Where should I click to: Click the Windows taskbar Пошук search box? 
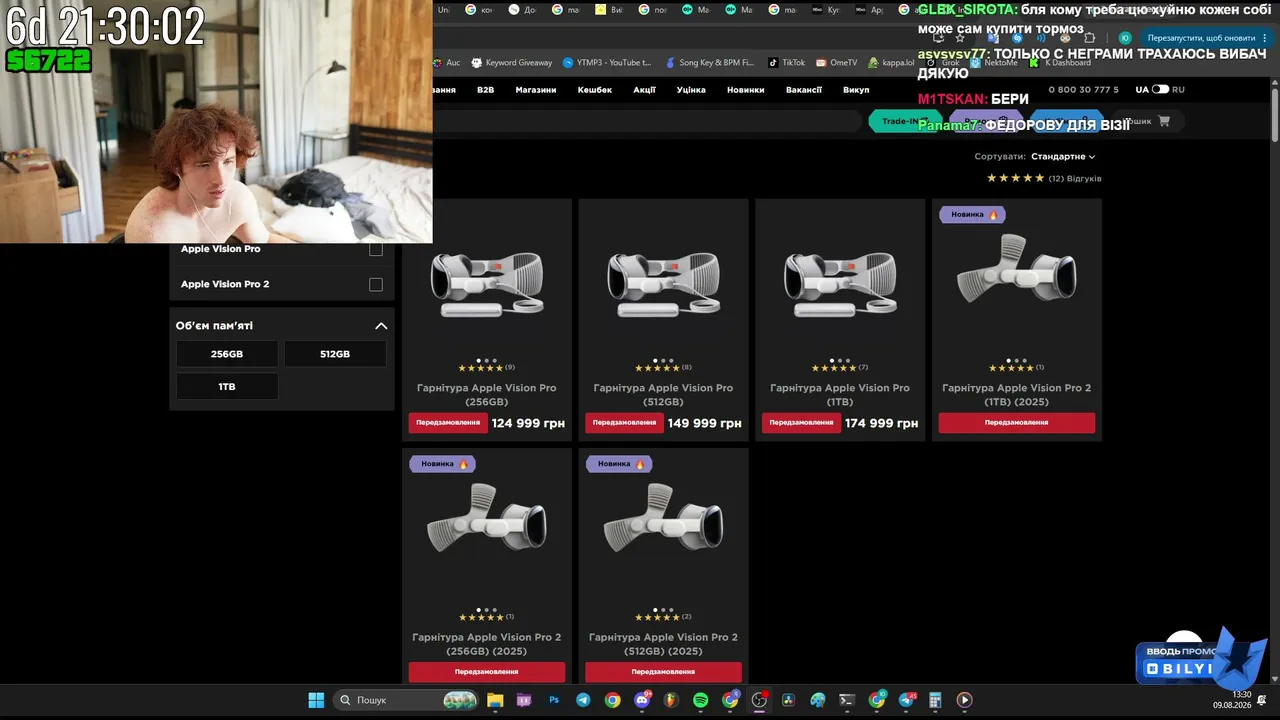(404, 700)
